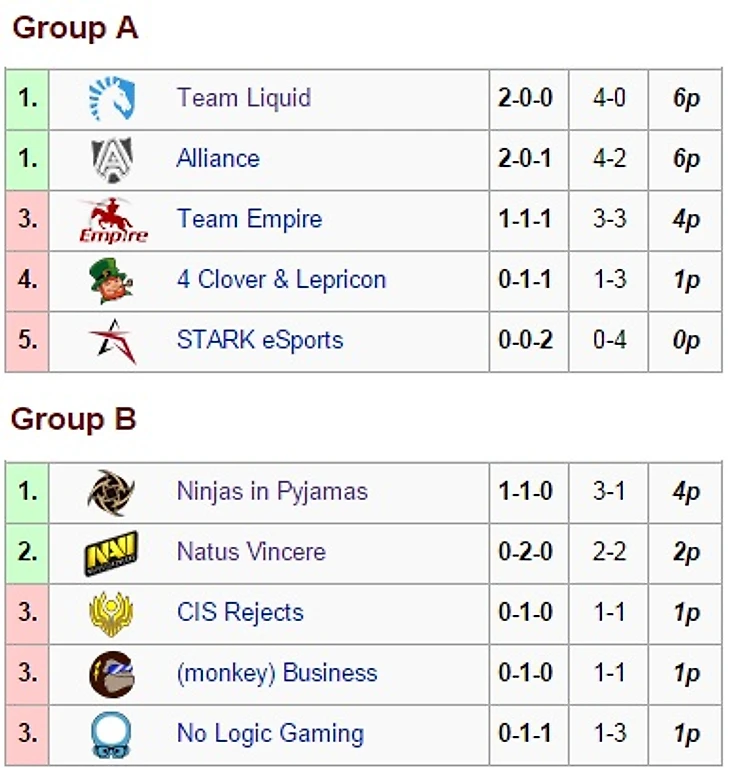Go to the Team Empire page

pyautogui.click(x=249, y=220)
